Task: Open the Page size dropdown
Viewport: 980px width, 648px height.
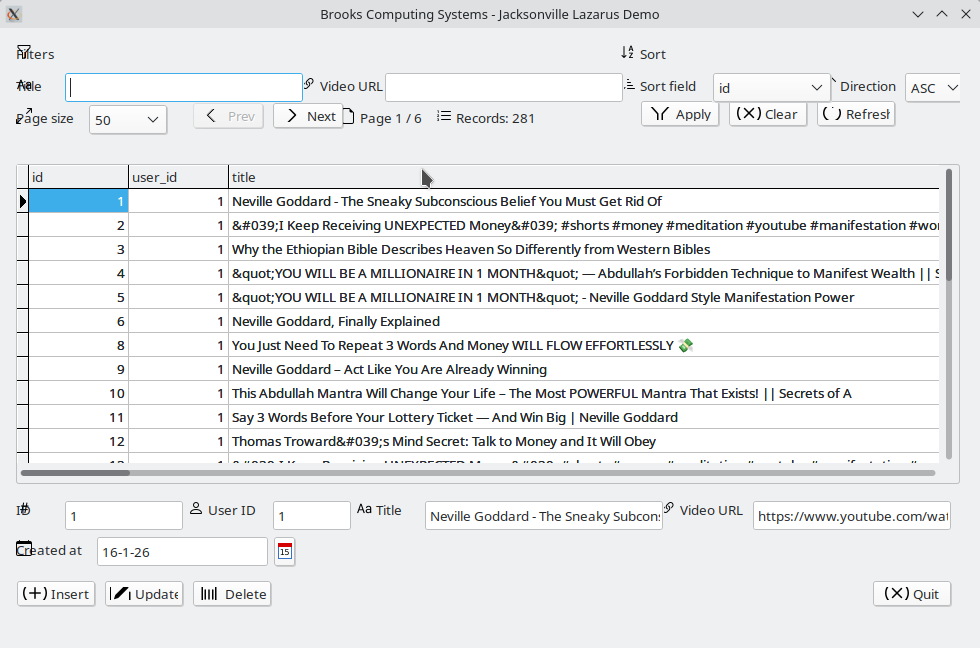Action: (x=128, y=120)
